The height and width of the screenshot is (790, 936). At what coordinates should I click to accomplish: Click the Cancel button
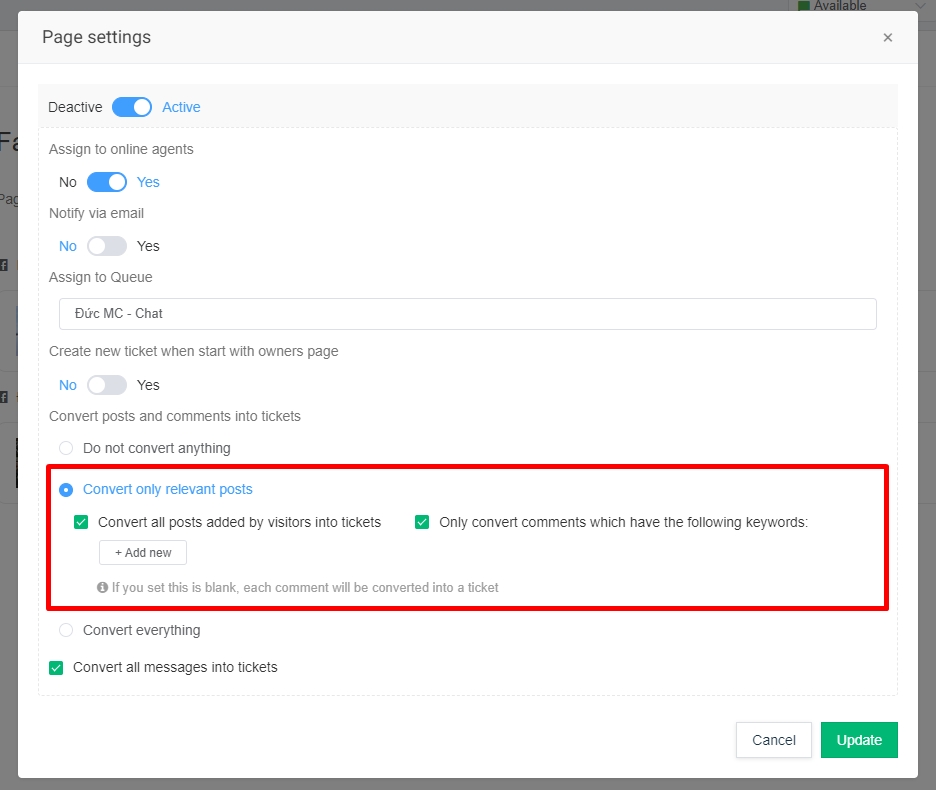coord(773,740)
